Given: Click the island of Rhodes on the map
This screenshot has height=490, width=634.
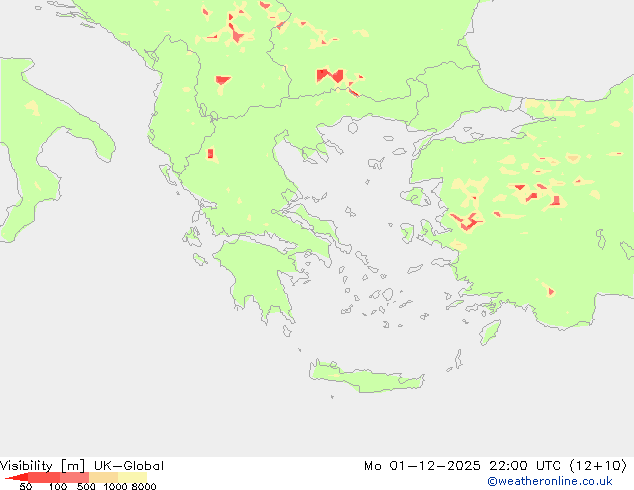Looking at the screenshot, I should pos(490,332).
